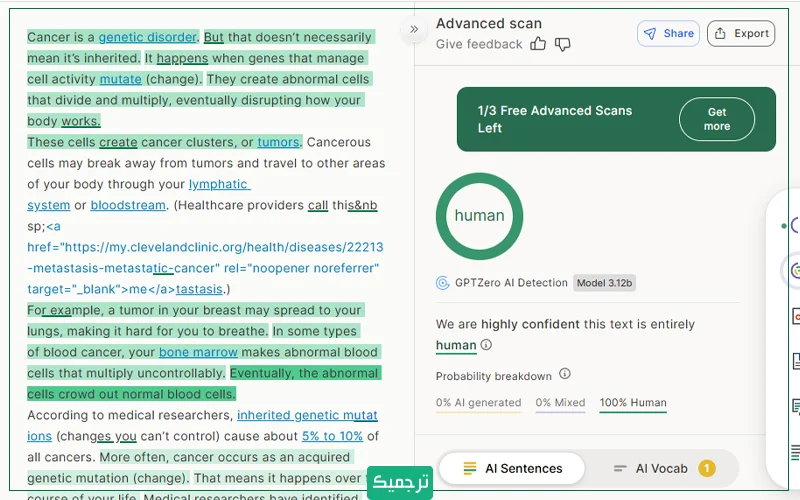Click the Share button
Screen dimensions: 800x500
point(668,33)
